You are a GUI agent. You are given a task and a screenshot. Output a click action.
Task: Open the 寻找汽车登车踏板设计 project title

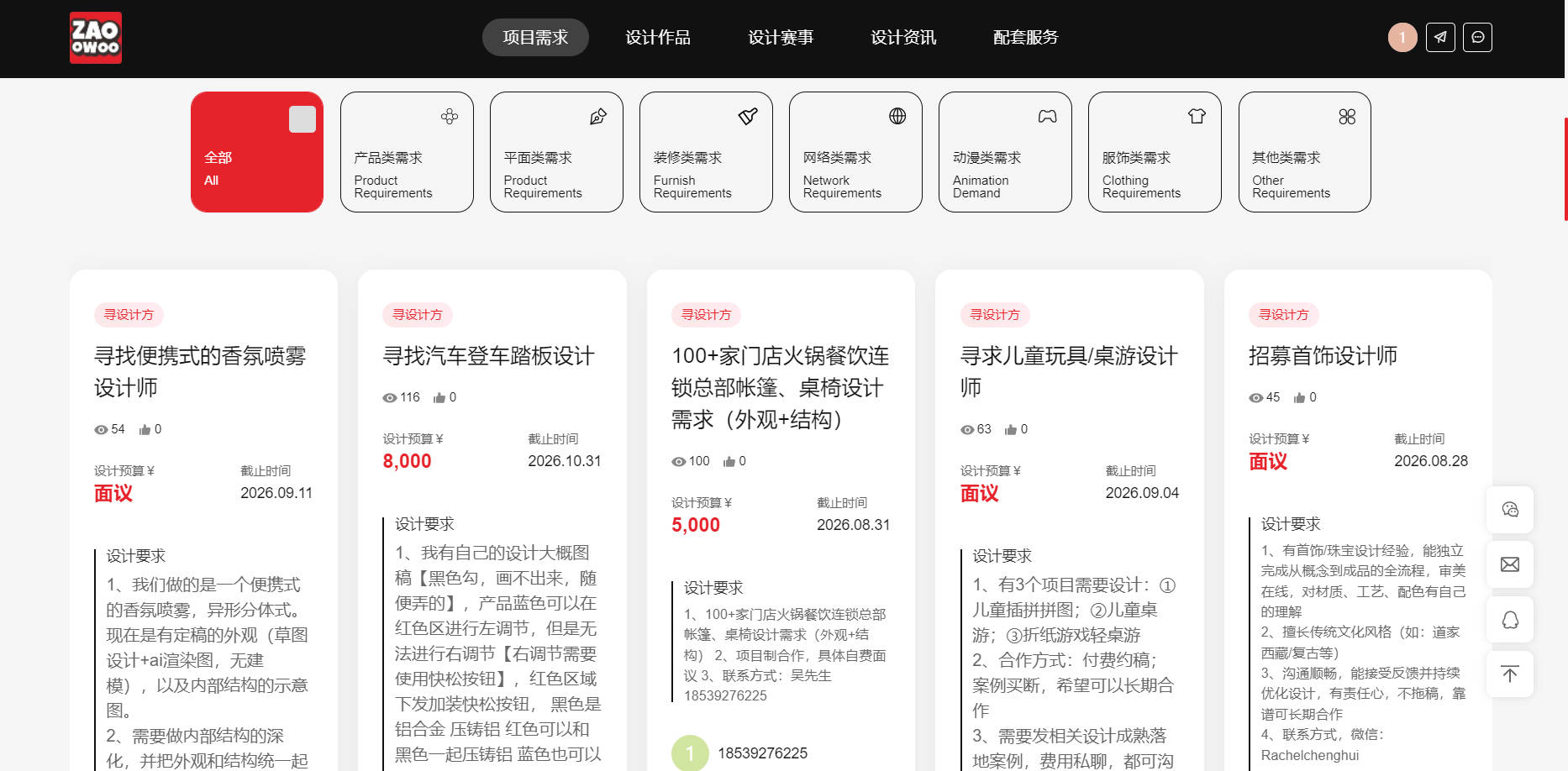coord(489,356)
